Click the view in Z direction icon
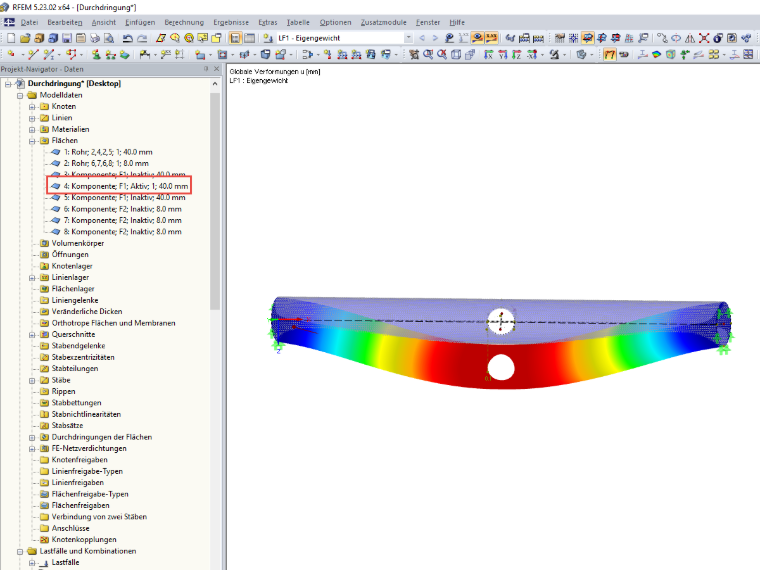Image resolution: width=760 pixels, height=570 pixels. coord(517,55)
